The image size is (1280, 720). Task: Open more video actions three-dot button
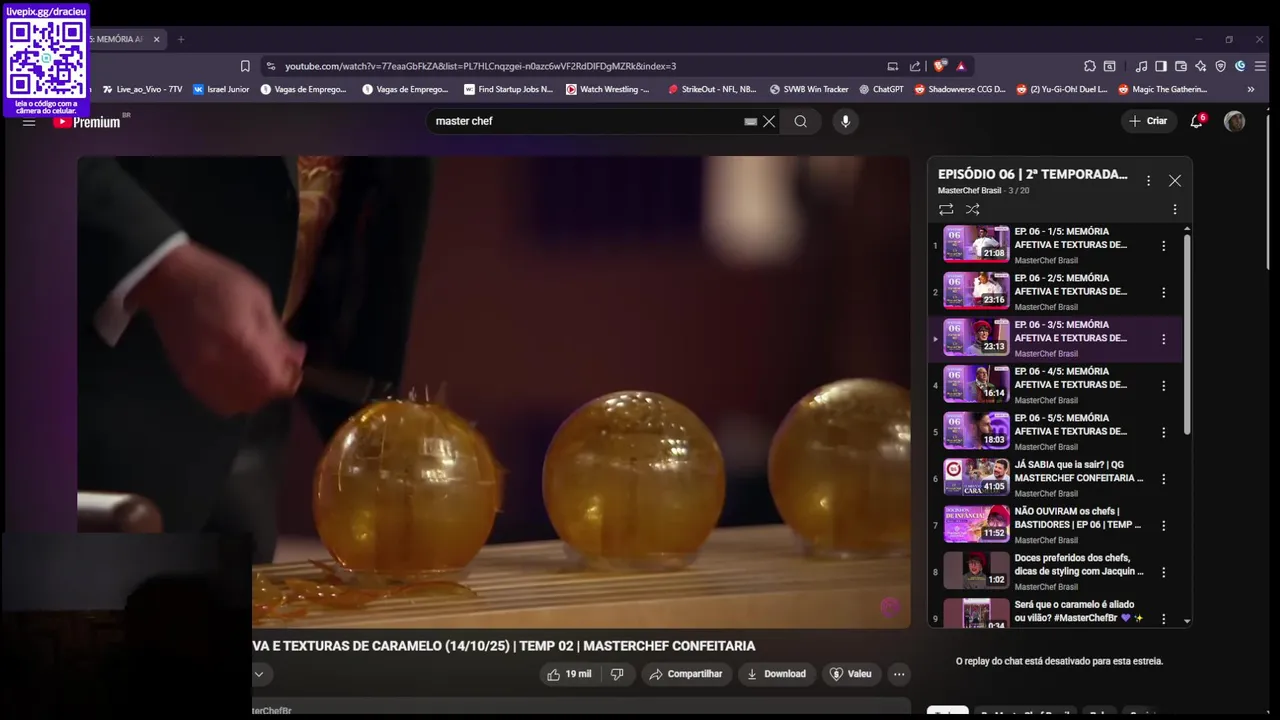coord(899,674)
